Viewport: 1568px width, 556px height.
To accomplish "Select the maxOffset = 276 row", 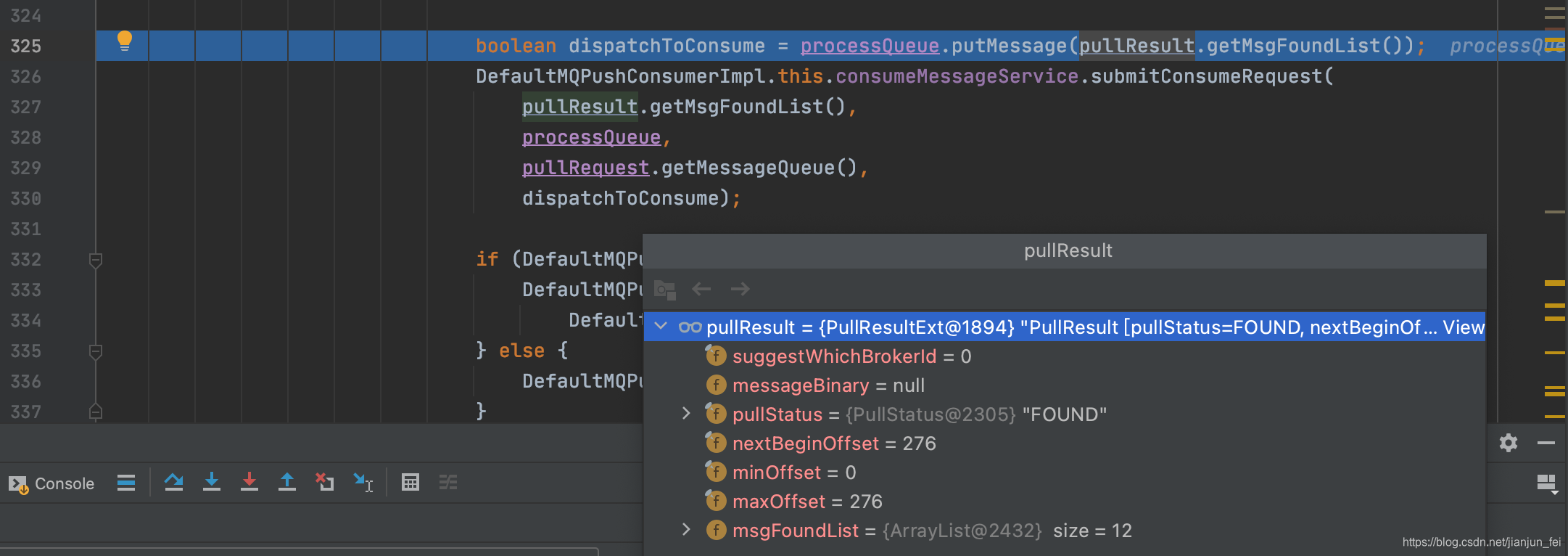I will pos(1064,502).
